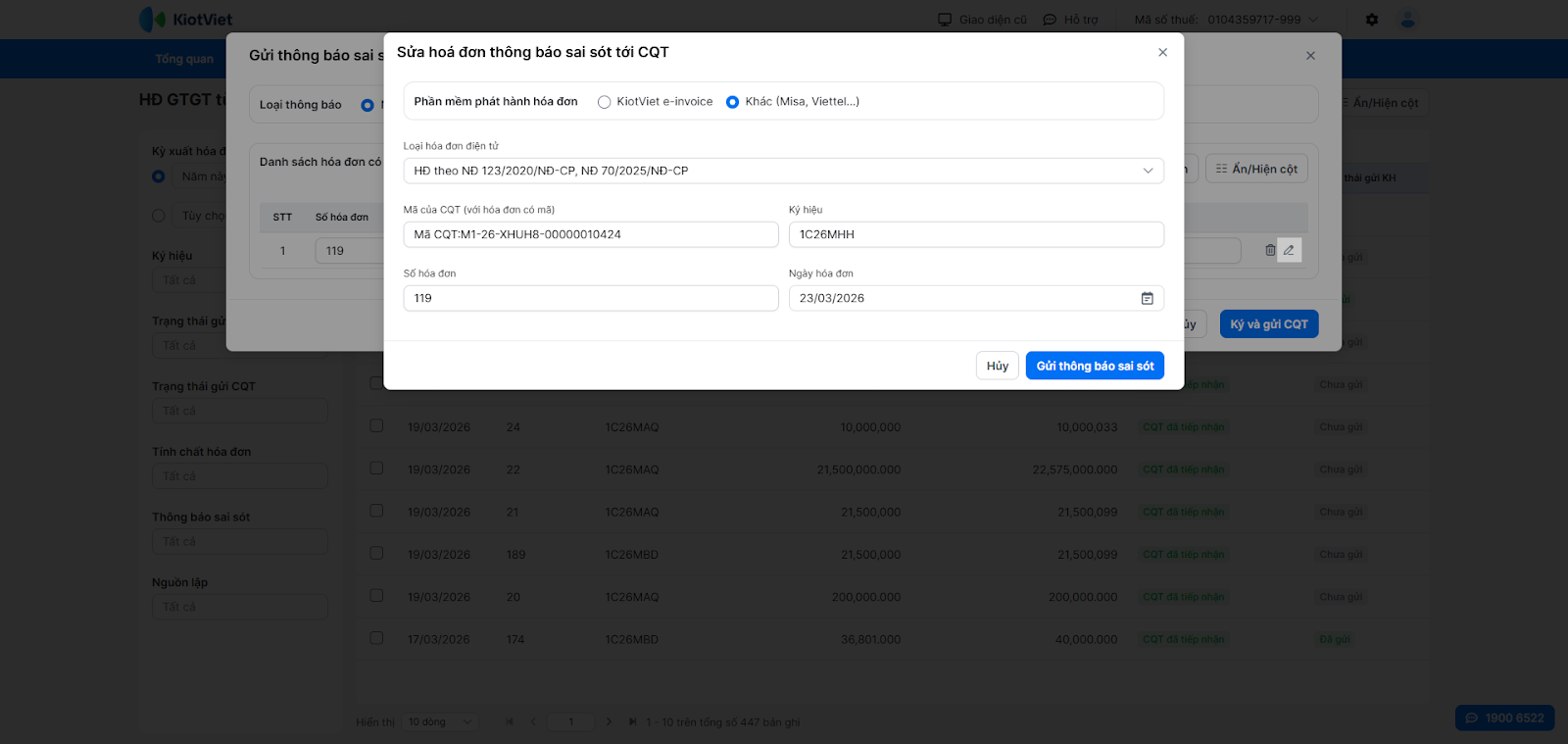Open the Ký hiệu filter dropdown in the sidebar
1568x744 pixels.
point(239,280)
